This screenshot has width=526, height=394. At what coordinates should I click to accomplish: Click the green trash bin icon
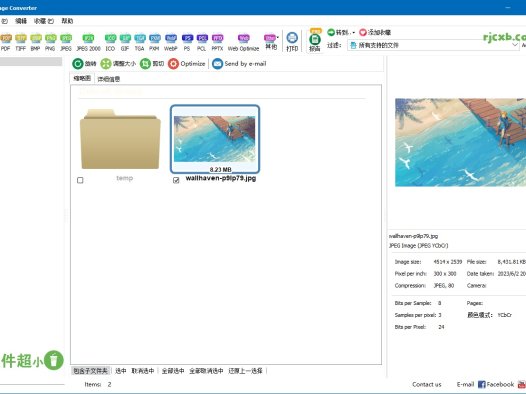[x=54, y=360]
